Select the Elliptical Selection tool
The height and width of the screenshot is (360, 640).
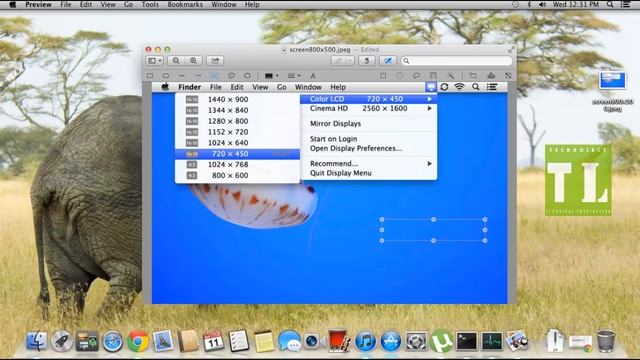tap(400, 76)
